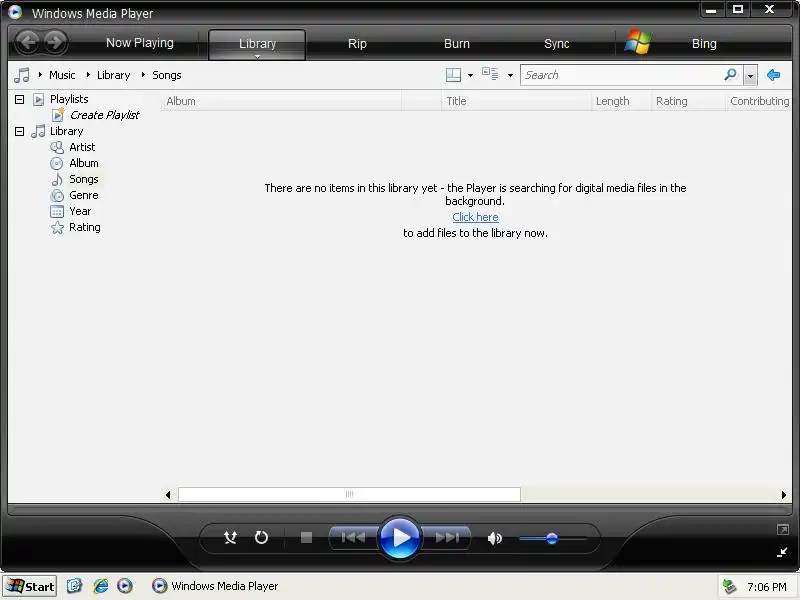
Task: Click the scrollbar left arrow
Action: pos(168,494)
